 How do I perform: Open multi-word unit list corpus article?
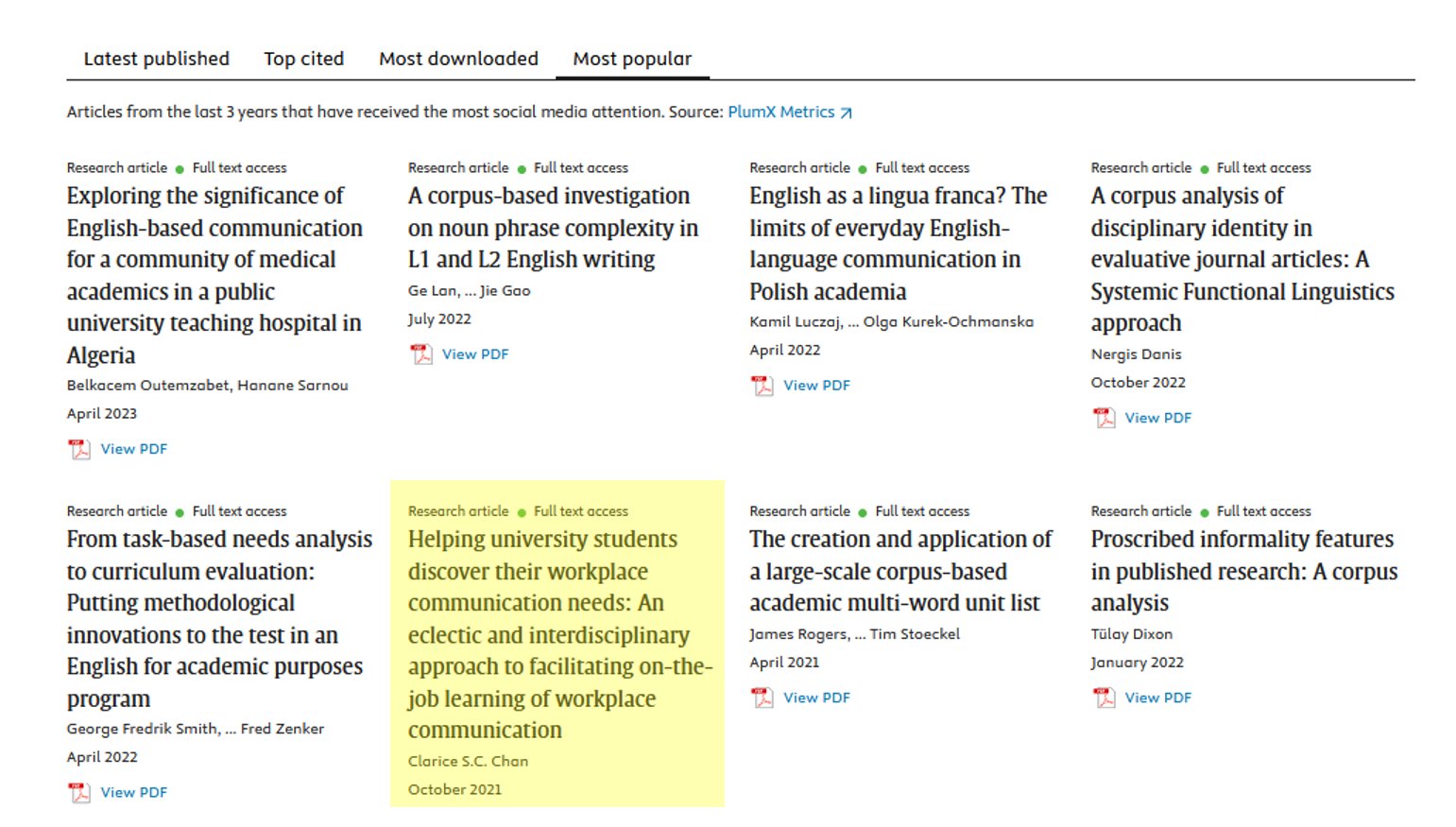pos(900,571)
